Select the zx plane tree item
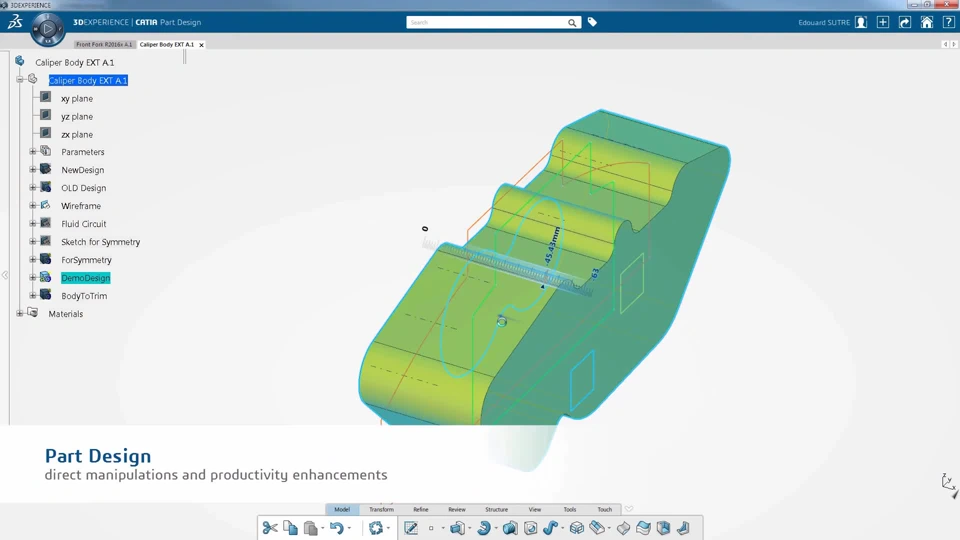The image size is (960, 540). point(77,135)
